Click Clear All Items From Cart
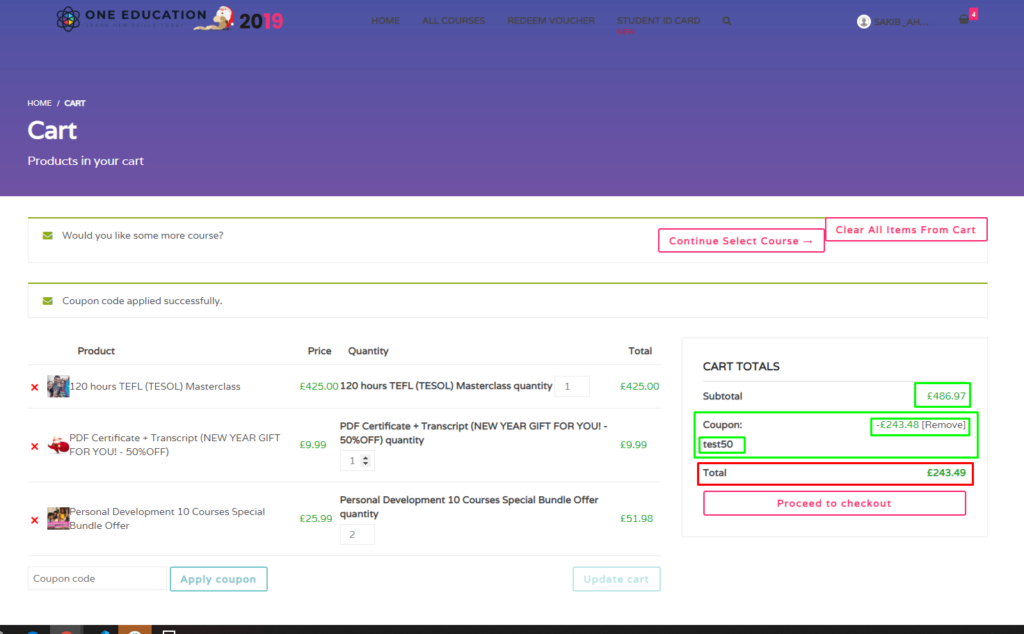 tap(906, 229)
